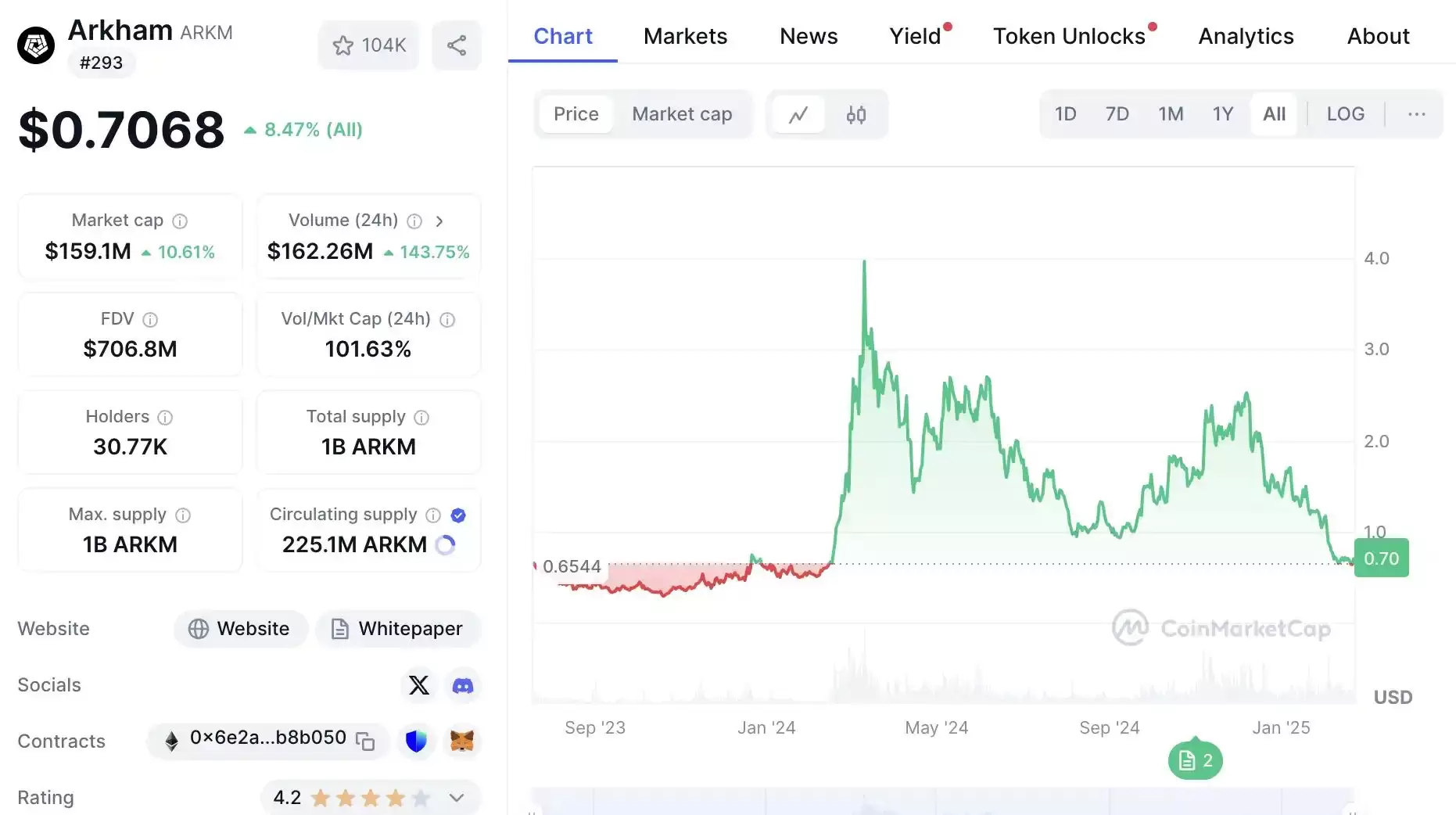Click the share icon button
Image resolution: width=1456 pixels, height=815 pixels.
(457, 45)
